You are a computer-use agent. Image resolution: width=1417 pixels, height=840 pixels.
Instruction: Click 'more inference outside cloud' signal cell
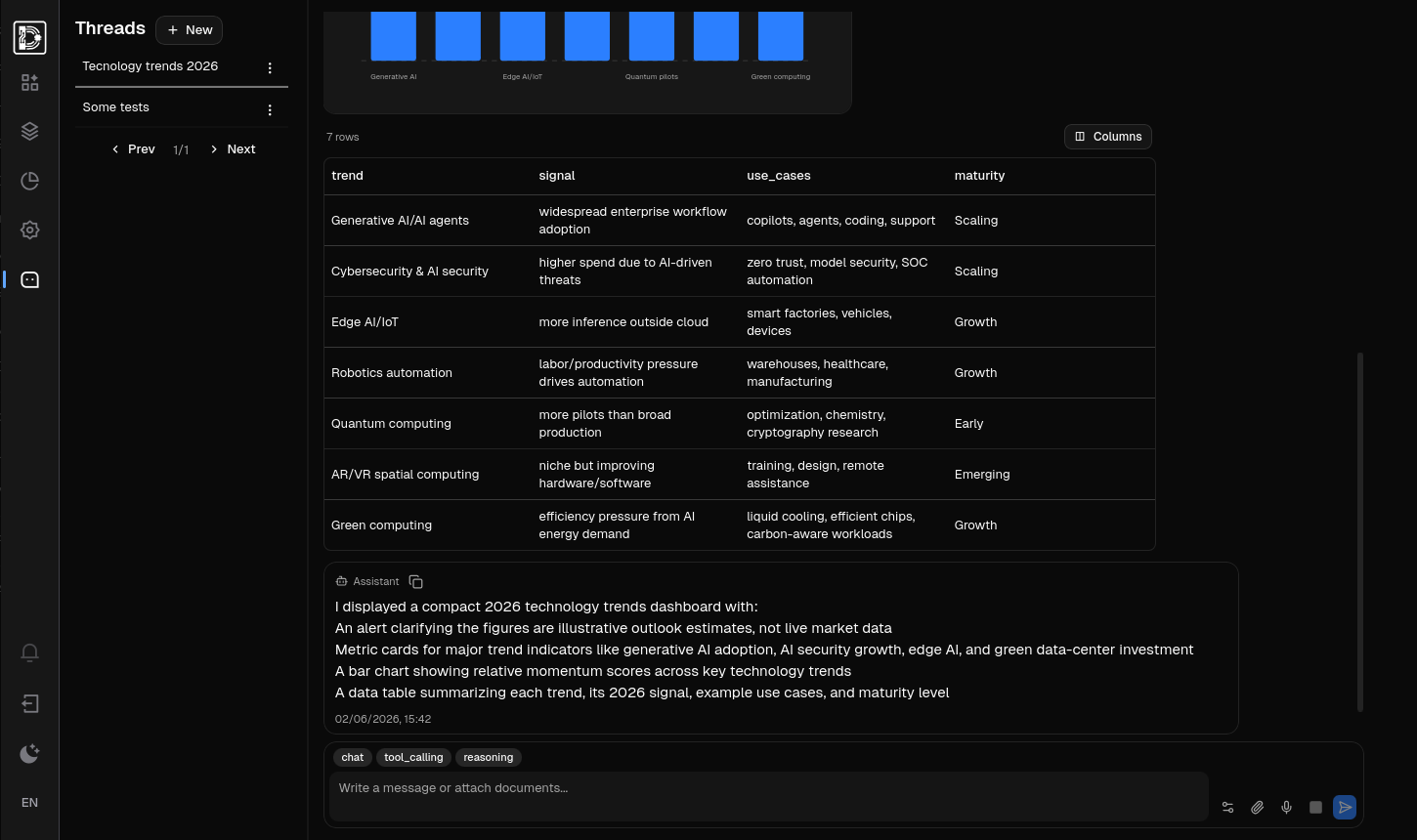pyautogui.click(x=623, y=322)
